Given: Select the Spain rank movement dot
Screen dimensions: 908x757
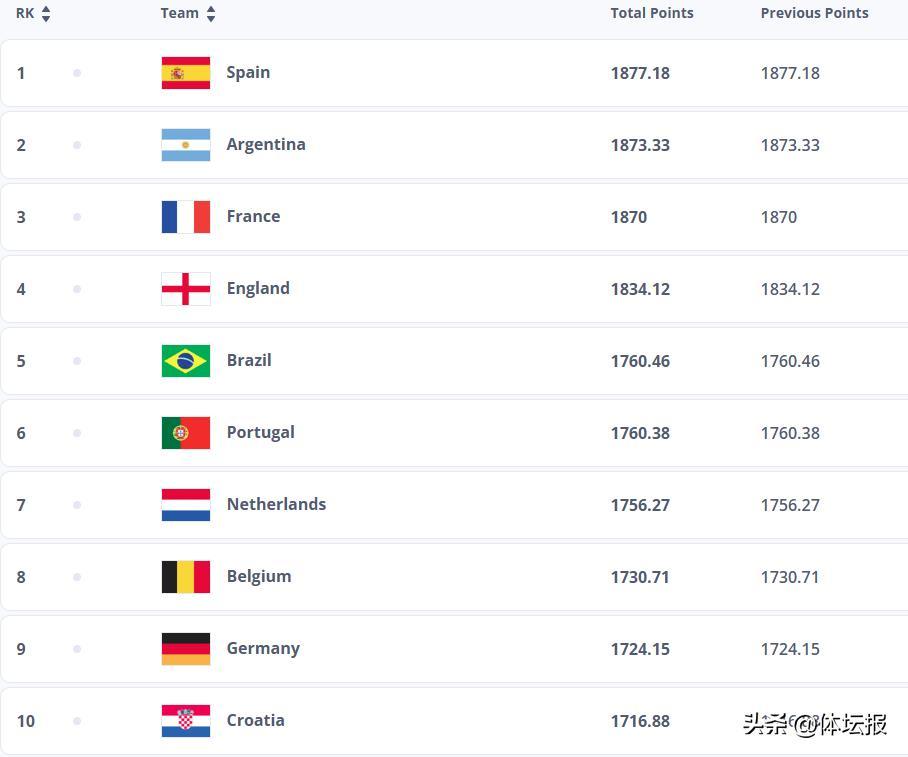Looking at the screenshot, I should 77,73.
